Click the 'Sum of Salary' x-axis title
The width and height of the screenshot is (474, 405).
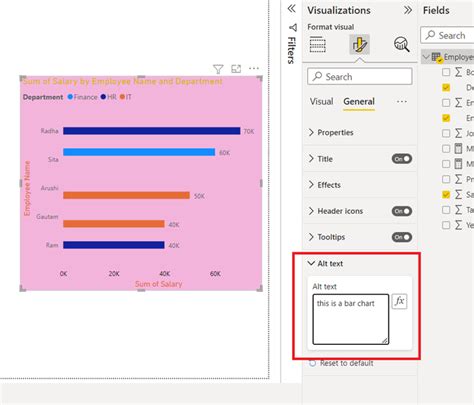[x=158, y=284]
